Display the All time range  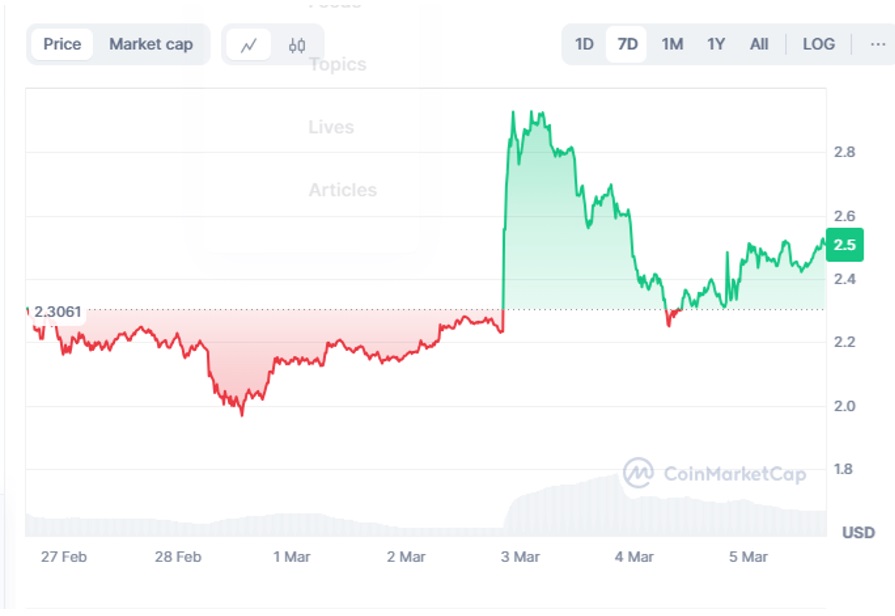759,44
